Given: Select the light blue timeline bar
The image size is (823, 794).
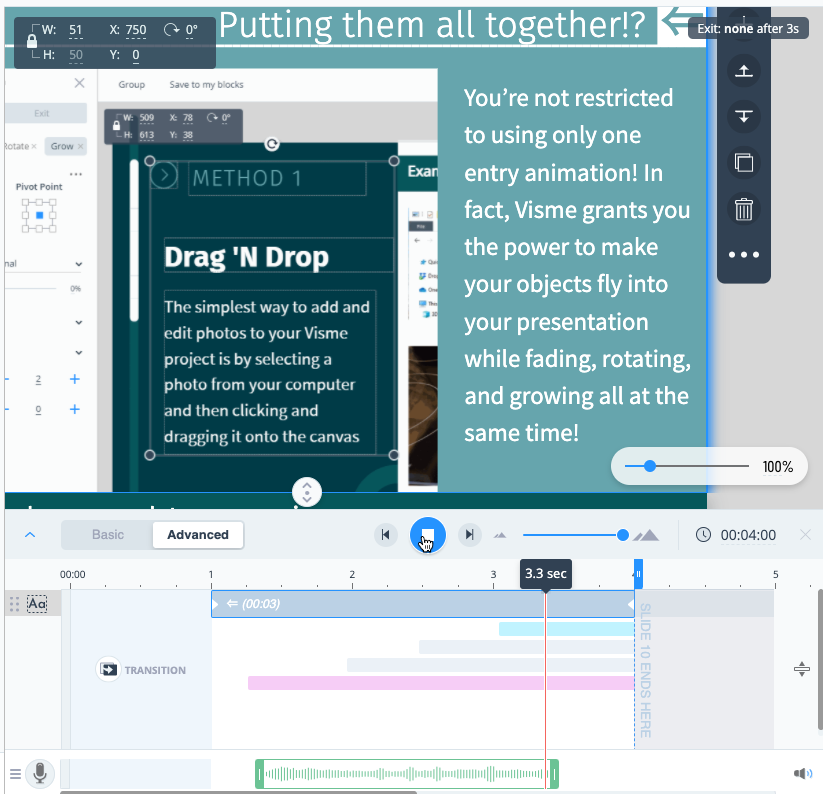Looking at the screenshot, I should point(566,629).
